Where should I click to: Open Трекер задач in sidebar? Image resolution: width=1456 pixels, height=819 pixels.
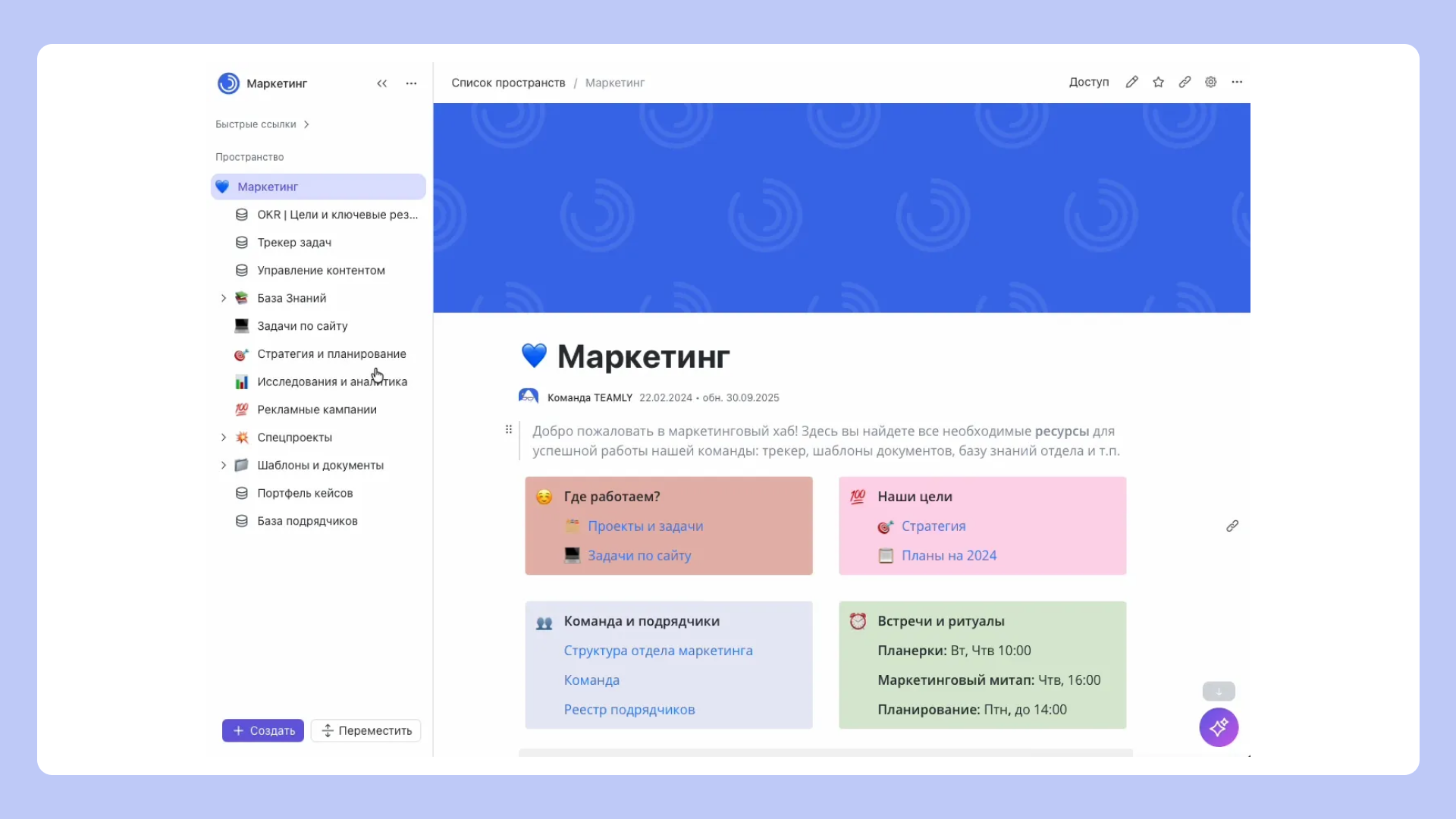294,243
